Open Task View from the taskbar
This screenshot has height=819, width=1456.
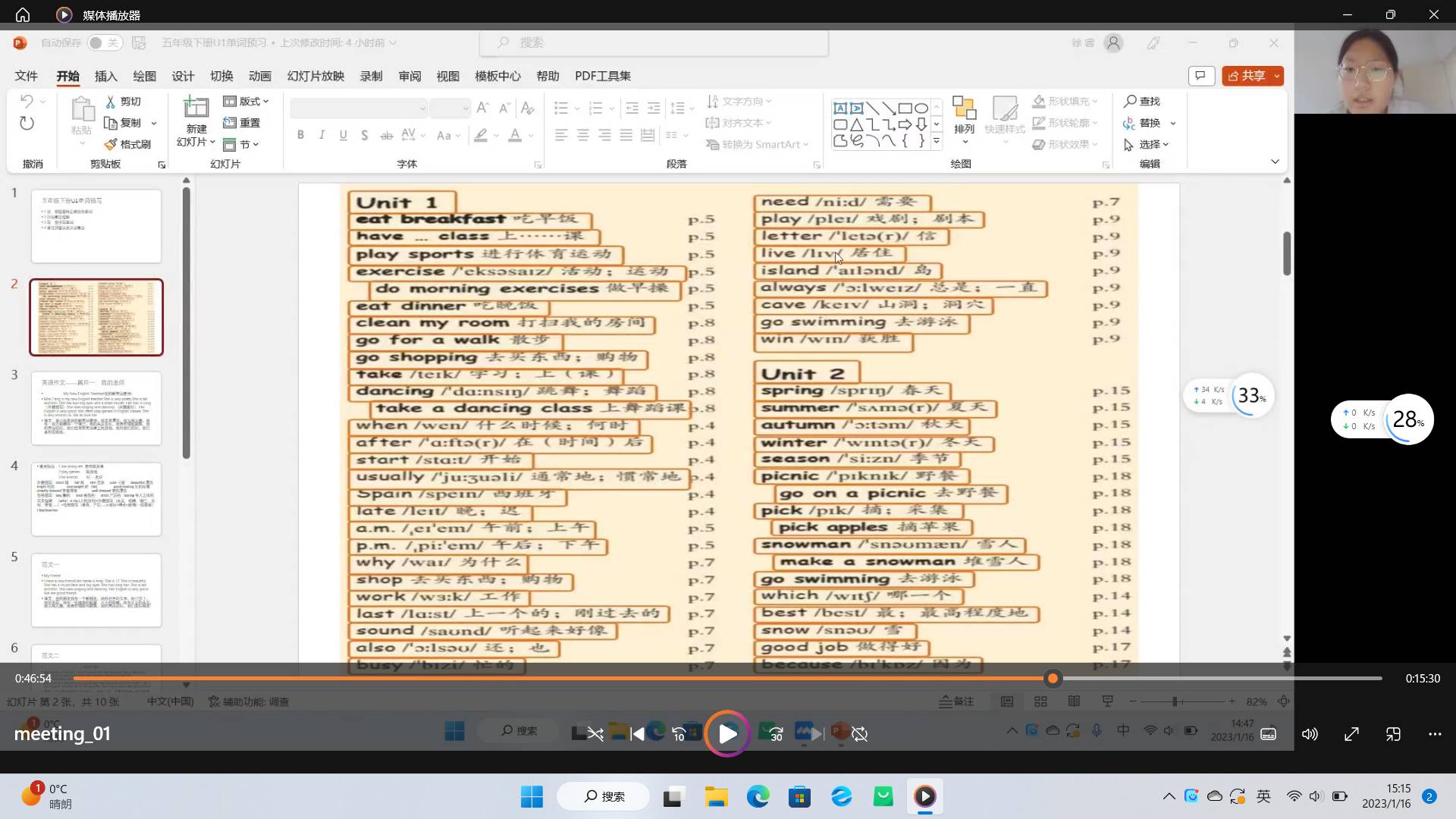click(673, 796)
